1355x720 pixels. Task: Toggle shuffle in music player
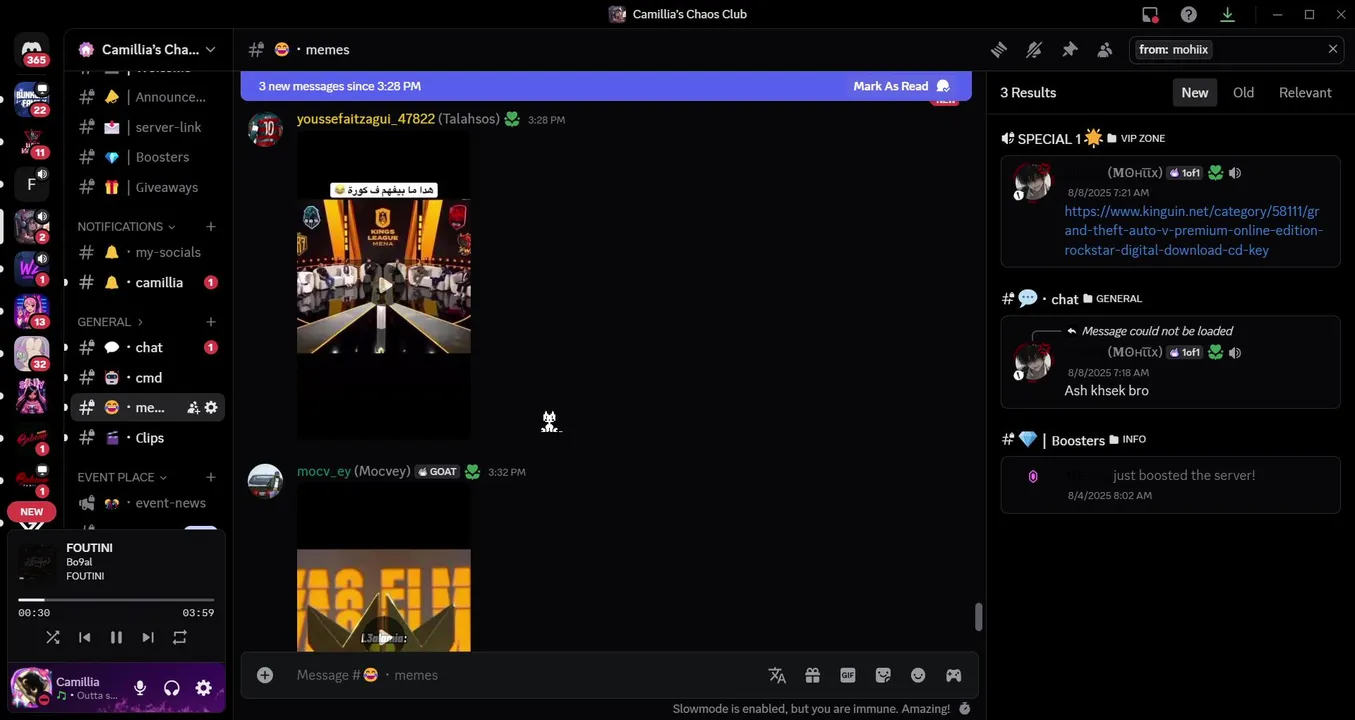point(53,637)
